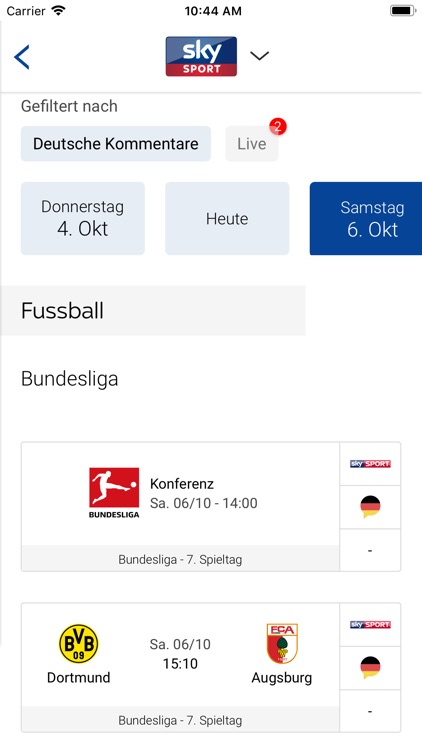This screenshot has height=750, width=422.
Task: Select the Samstag 6. Okt tab
Action: (x=366, y=218)
